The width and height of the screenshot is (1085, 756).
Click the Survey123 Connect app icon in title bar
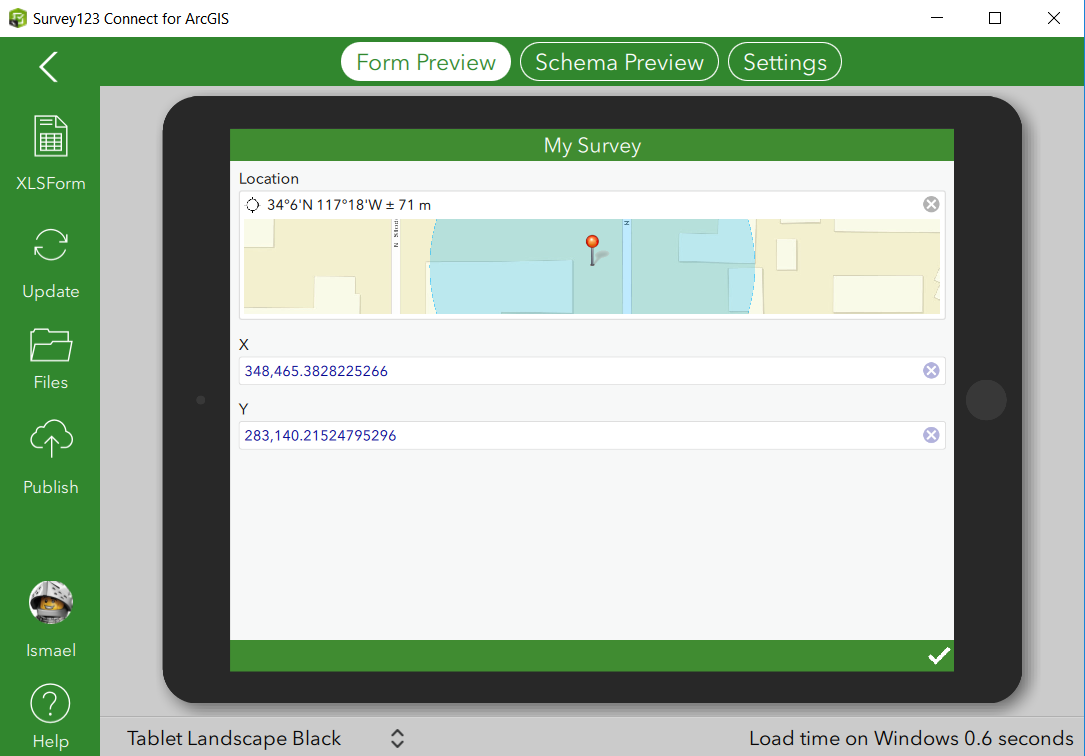pyautogui.click(x=17, y=18)
